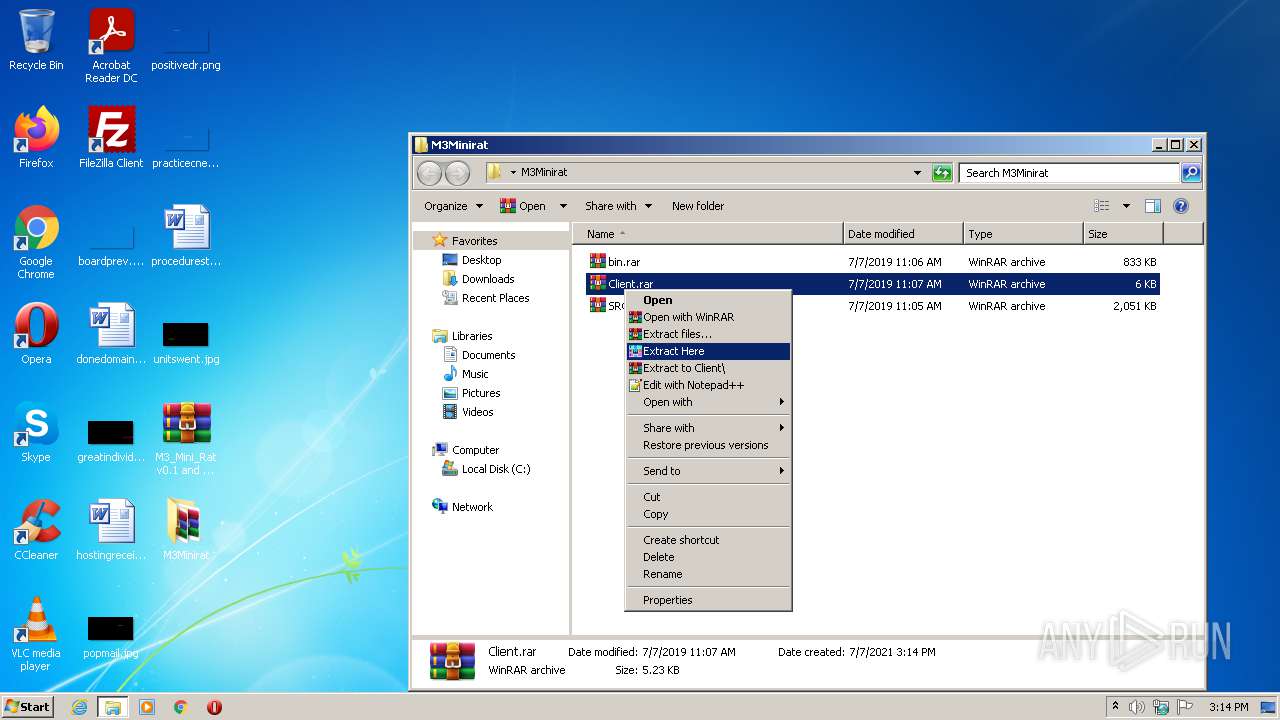The height and width of the screenshot is (720, 1280).
Task: Open Windows Media Player taskbar icon
Action: point(147,707)
